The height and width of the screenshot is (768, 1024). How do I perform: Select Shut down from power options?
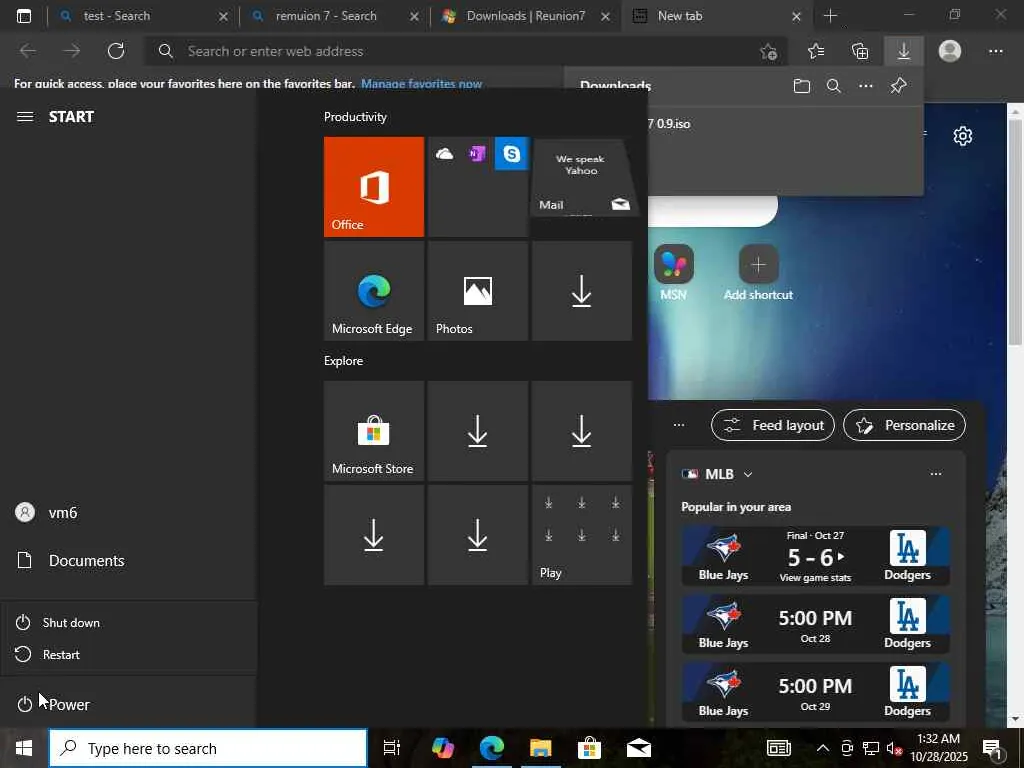tap(128, 622)
